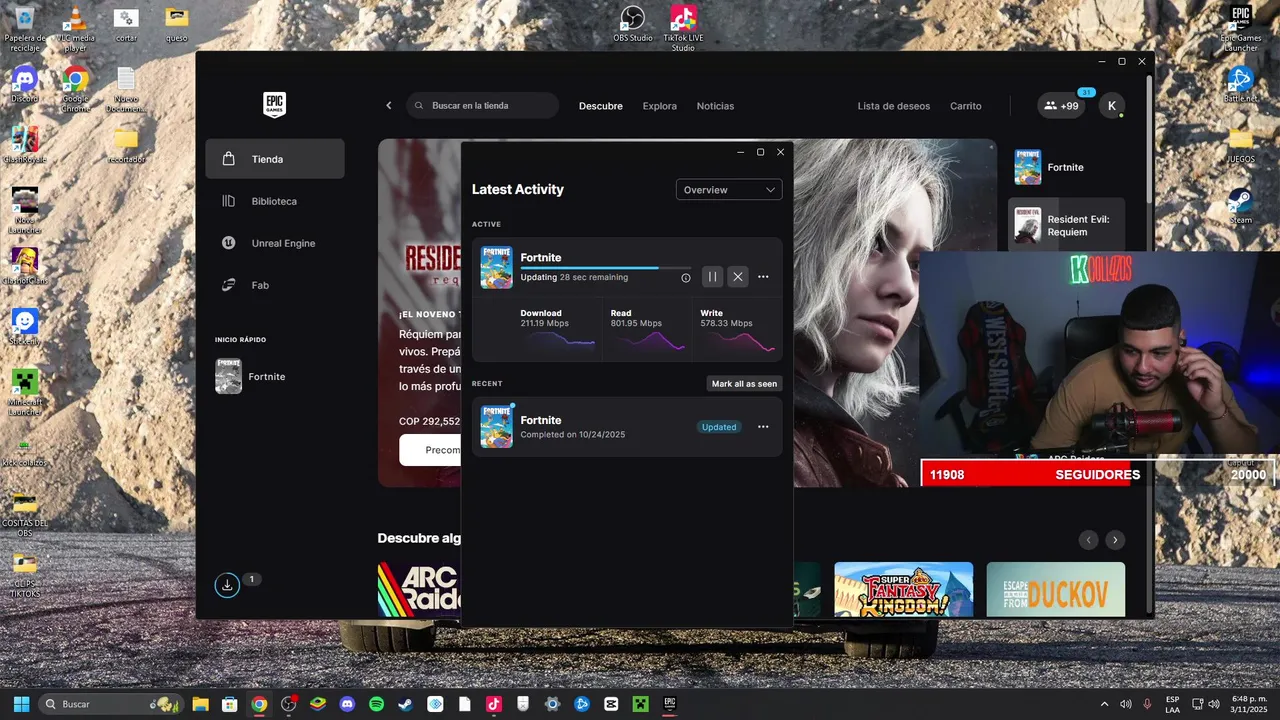Open the JUEGOS folder on the desktop
Screen dimensions: 1280x720
point(1241,145)
